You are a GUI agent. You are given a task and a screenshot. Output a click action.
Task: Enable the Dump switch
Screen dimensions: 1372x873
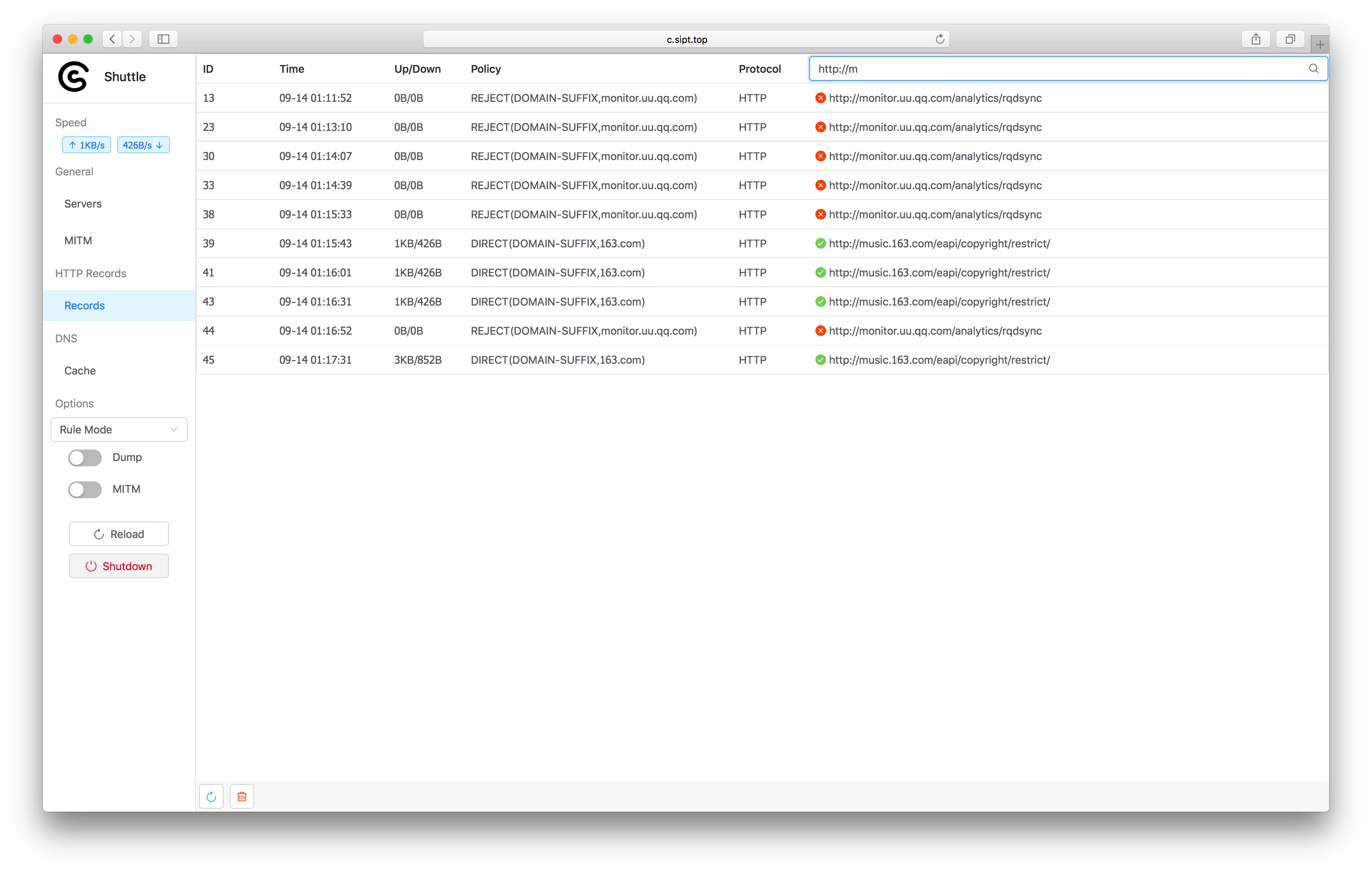pos(85,458)
